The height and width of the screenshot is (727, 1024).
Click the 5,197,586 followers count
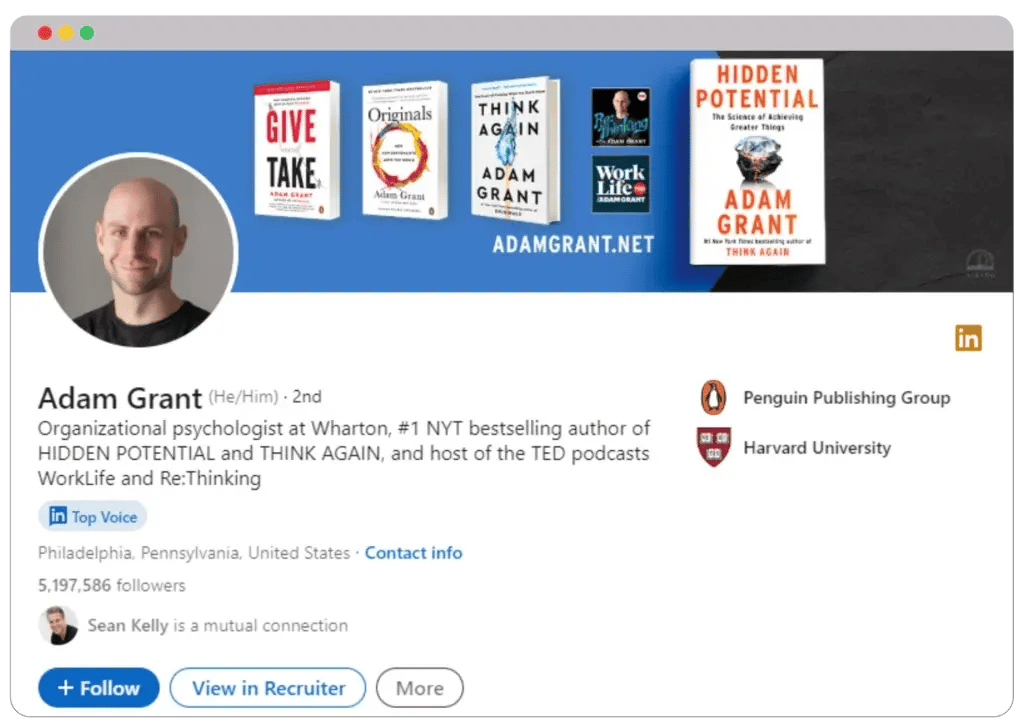pyautogui.click(x=112, y=585)
